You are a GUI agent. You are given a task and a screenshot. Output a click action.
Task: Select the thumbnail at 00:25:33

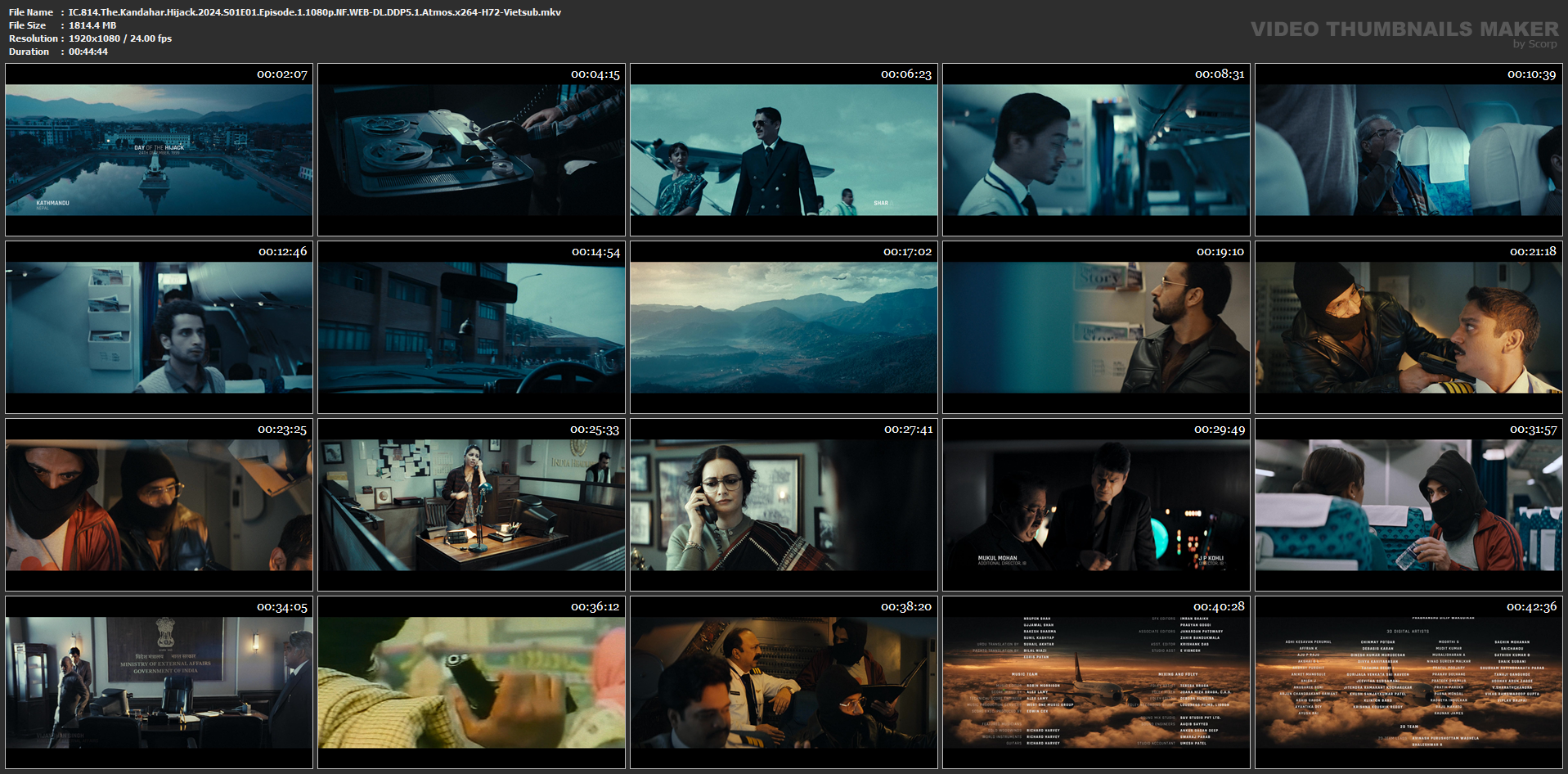tap(471, 505)
